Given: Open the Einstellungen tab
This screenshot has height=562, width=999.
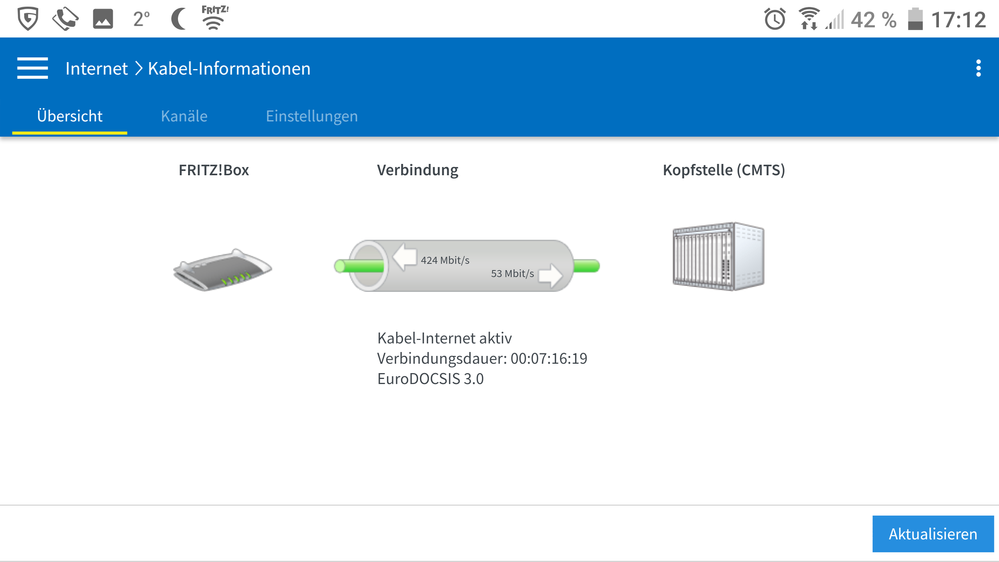Looking at the screenshot, I should [311, 116].
